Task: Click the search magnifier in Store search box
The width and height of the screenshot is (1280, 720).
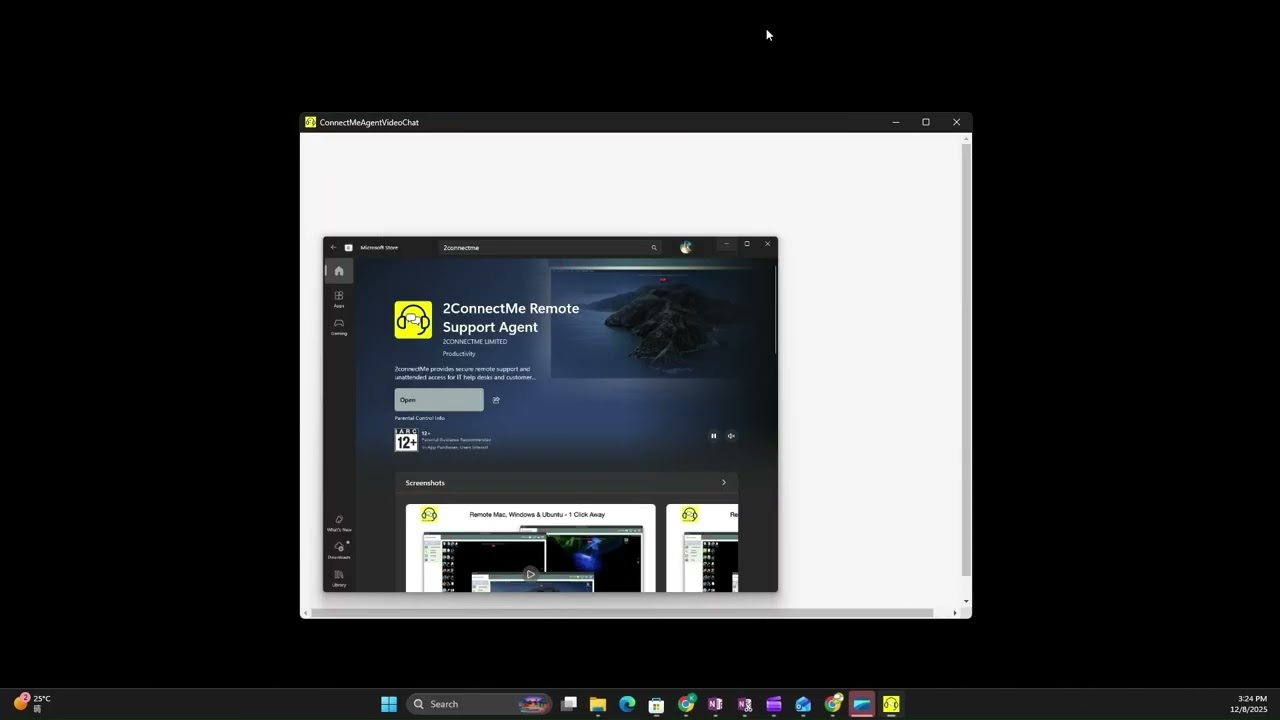Action: pyautogui.click(x=654, y=247)
